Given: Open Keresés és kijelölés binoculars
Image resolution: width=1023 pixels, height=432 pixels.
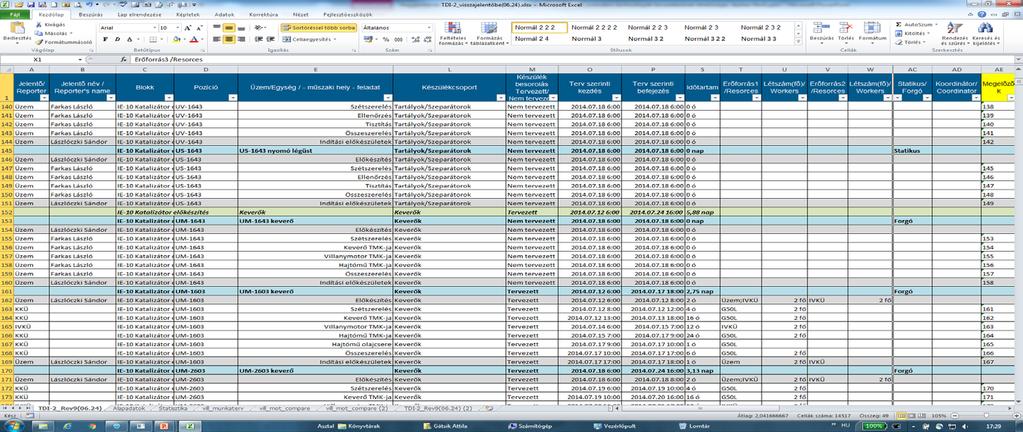Looking at the screenshot, I should [986, 33].
